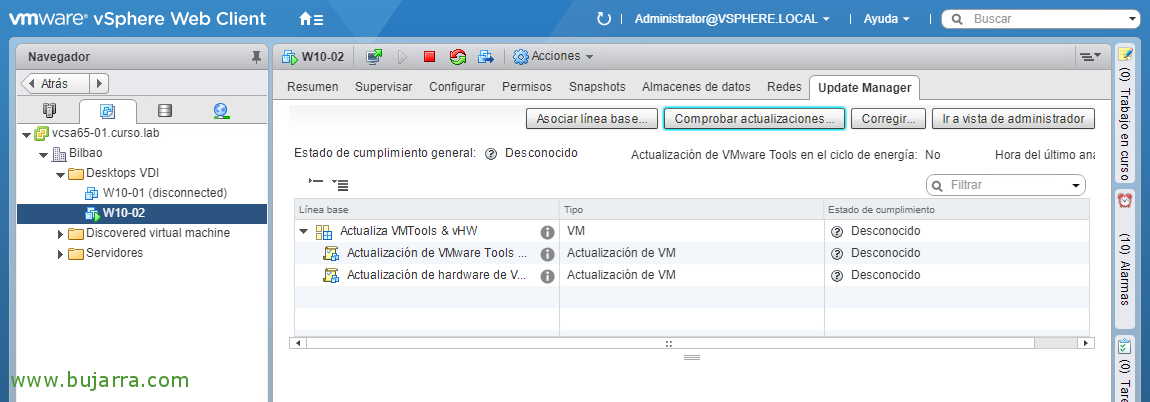This screenshot has height=402, width=1150.
Task: Open the Filtrar filter dropdown arrow
Action: 1076,186
